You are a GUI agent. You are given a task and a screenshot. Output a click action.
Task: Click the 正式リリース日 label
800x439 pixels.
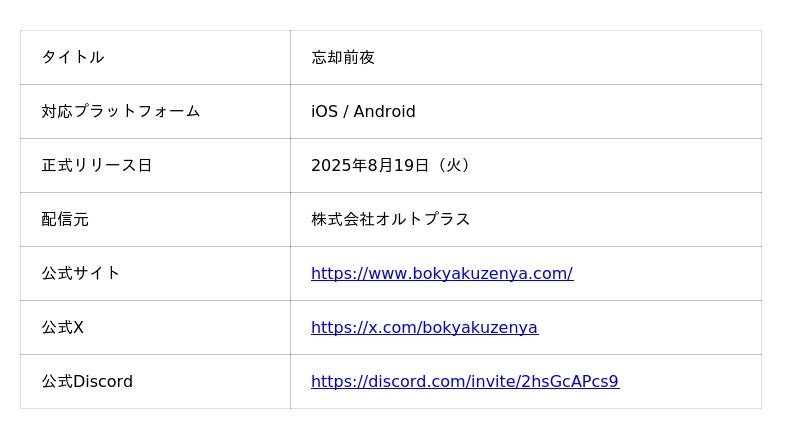coord(97,166)
